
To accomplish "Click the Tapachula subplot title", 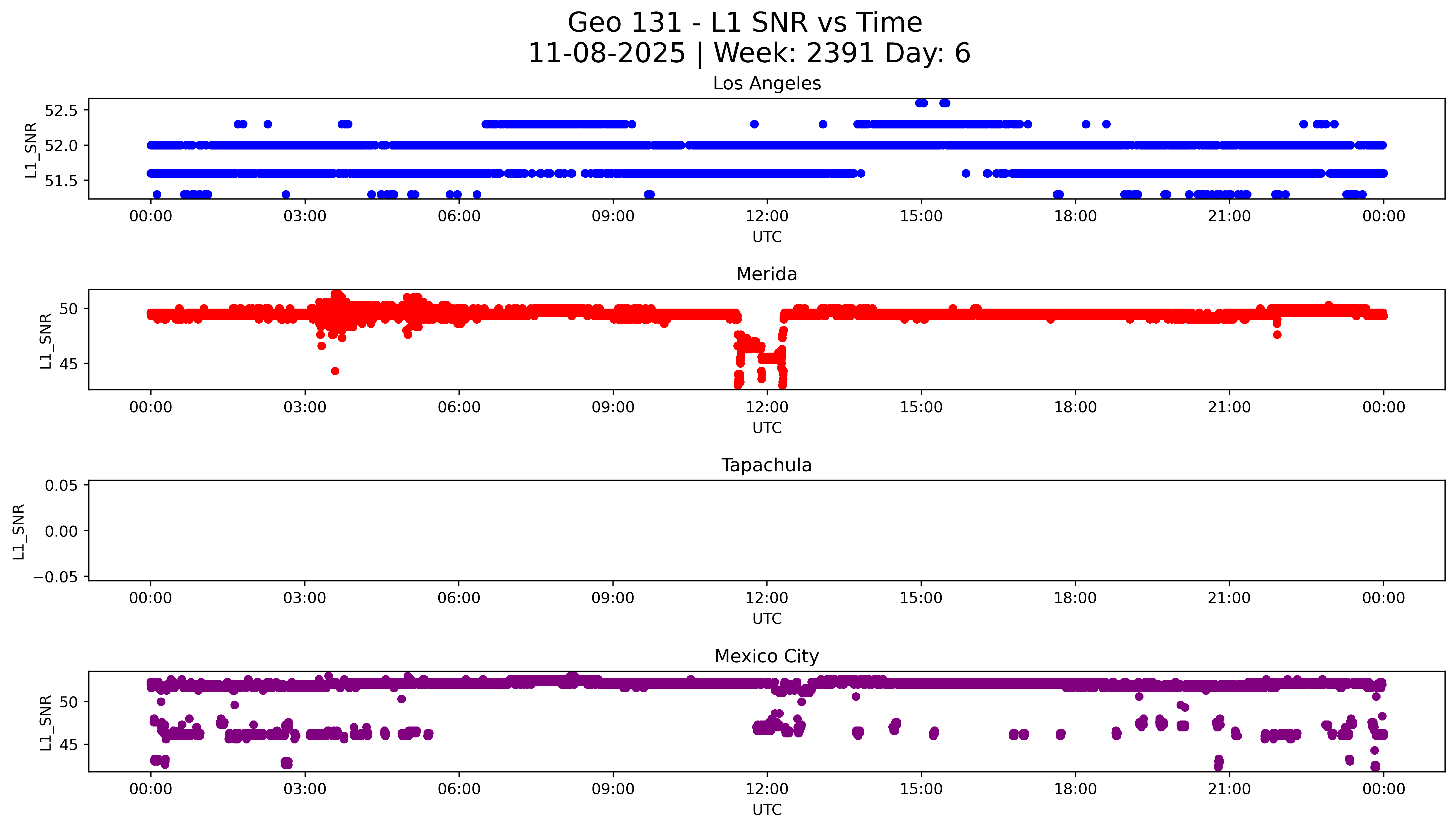I will click(x=766, y=465).
